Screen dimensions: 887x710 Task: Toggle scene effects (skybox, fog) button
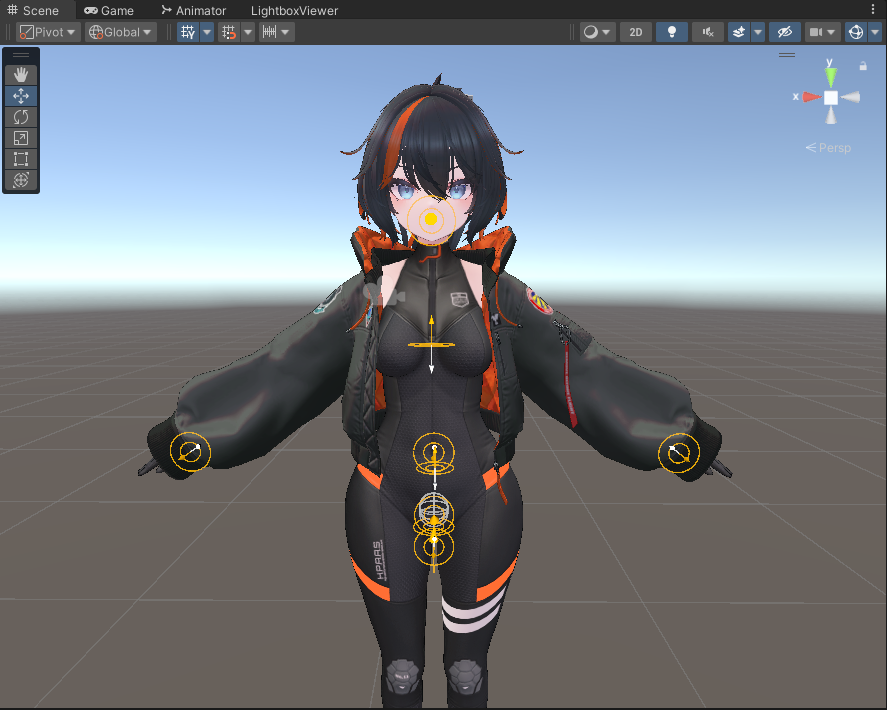(x=739, y=32)
